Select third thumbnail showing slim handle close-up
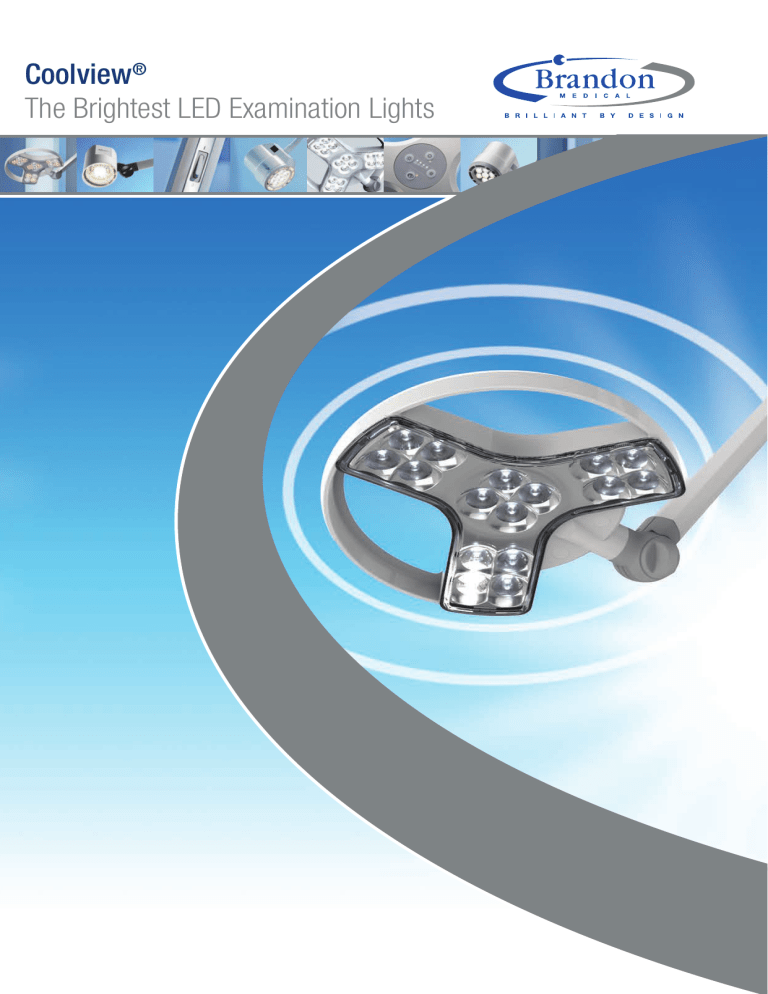This screenshot has height=994, width=768. point(192,165)
